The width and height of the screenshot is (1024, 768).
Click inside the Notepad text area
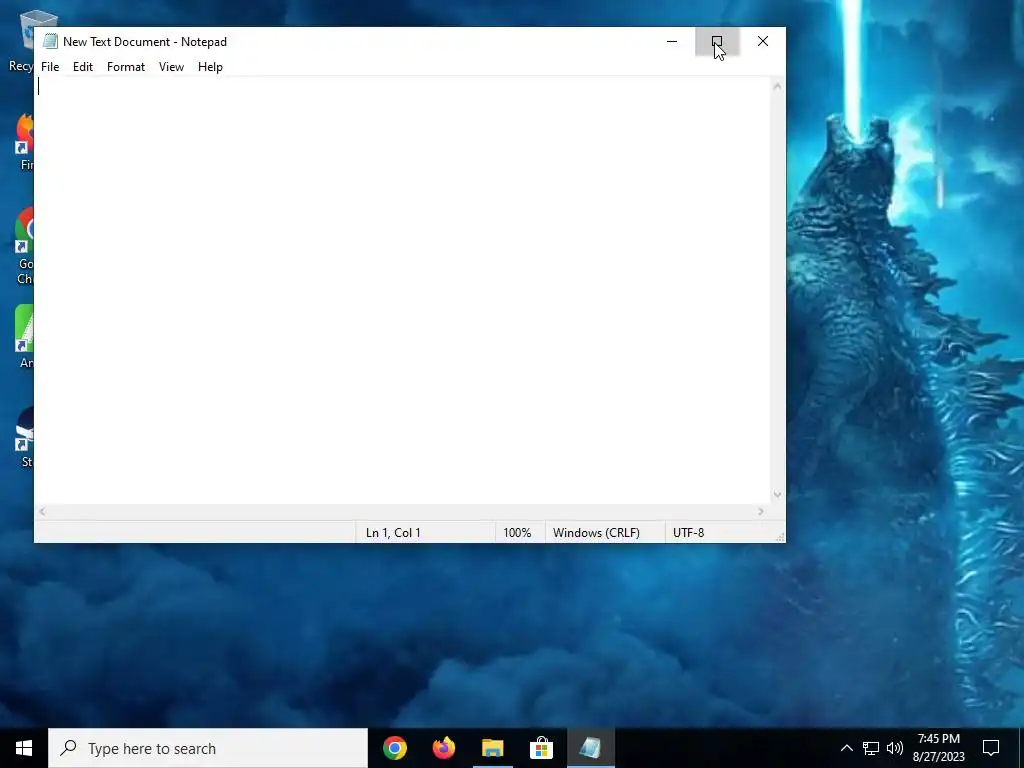tap(402, 290)
